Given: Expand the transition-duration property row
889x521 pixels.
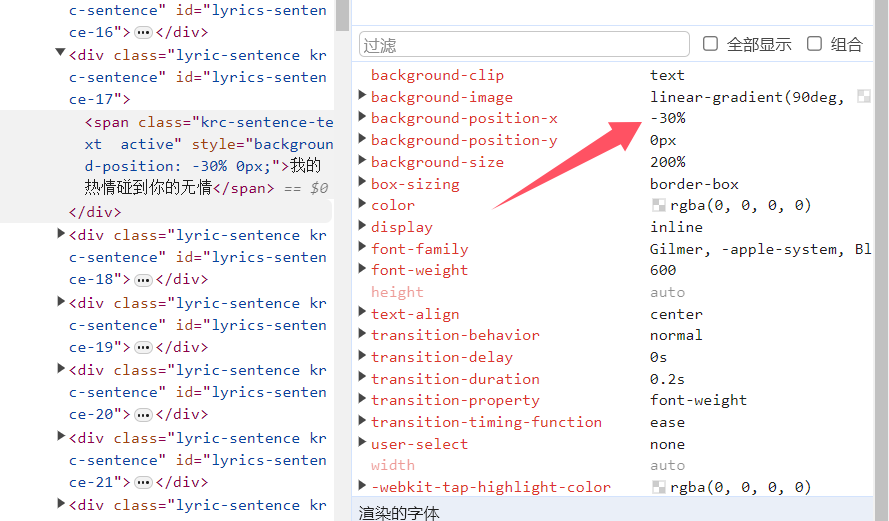Looking at the screenshot, I should 362,379.
